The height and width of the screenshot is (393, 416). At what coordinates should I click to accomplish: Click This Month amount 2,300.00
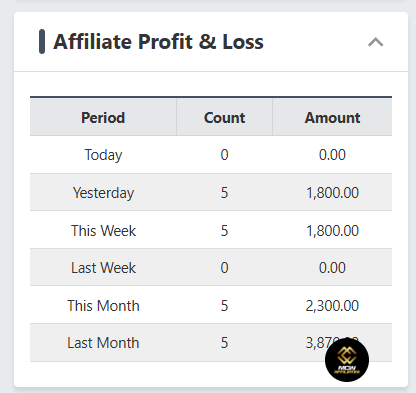[x=332, y=306]
